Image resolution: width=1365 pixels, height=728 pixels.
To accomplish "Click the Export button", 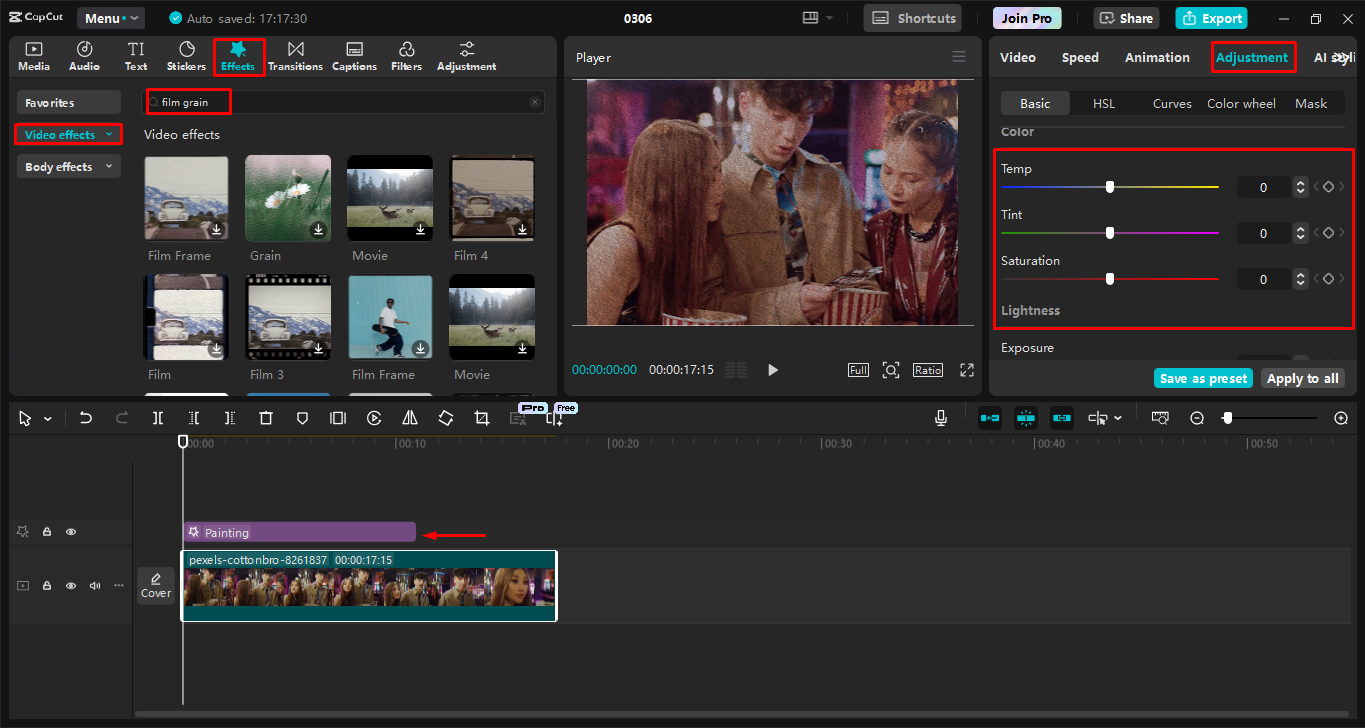I will tap(1211, 18).
